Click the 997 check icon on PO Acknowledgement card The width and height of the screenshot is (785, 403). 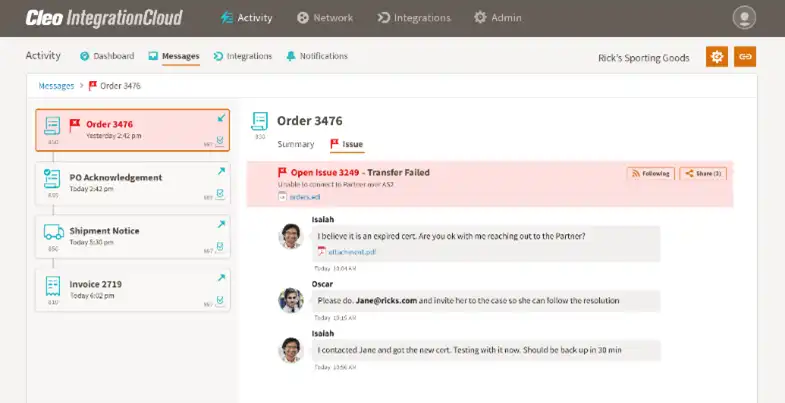220,194
